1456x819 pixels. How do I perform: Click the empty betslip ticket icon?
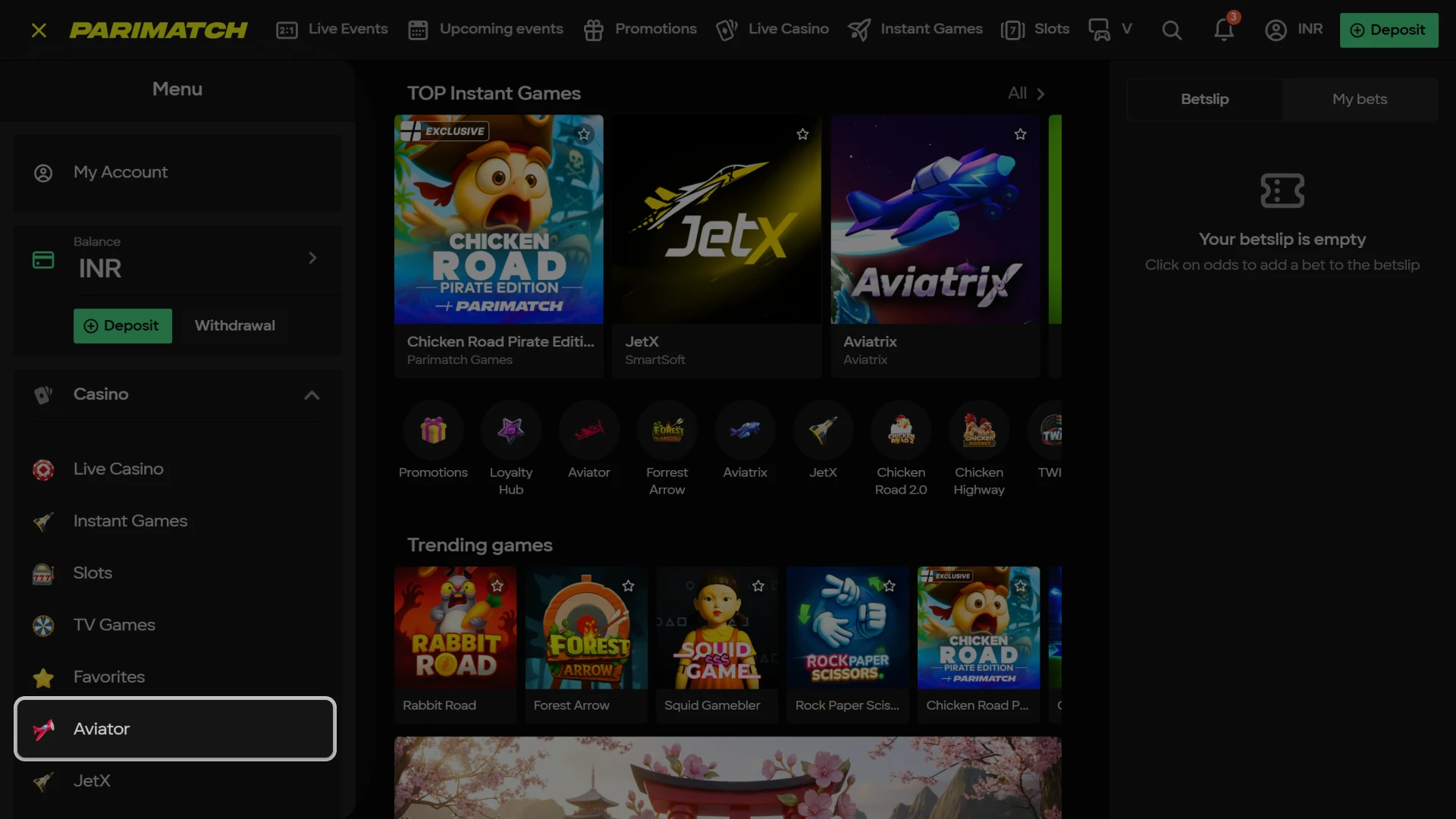[1282, 190]
